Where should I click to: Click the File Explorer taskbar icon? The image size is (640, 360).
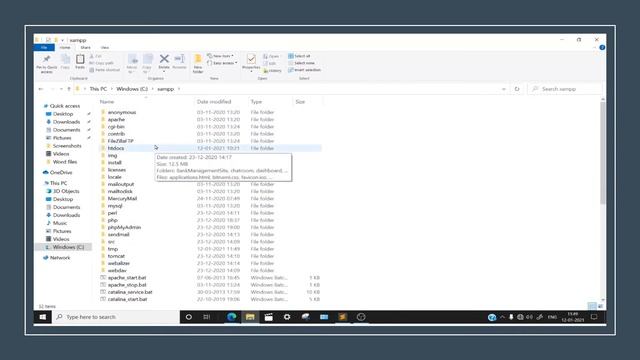pos(250,317)
